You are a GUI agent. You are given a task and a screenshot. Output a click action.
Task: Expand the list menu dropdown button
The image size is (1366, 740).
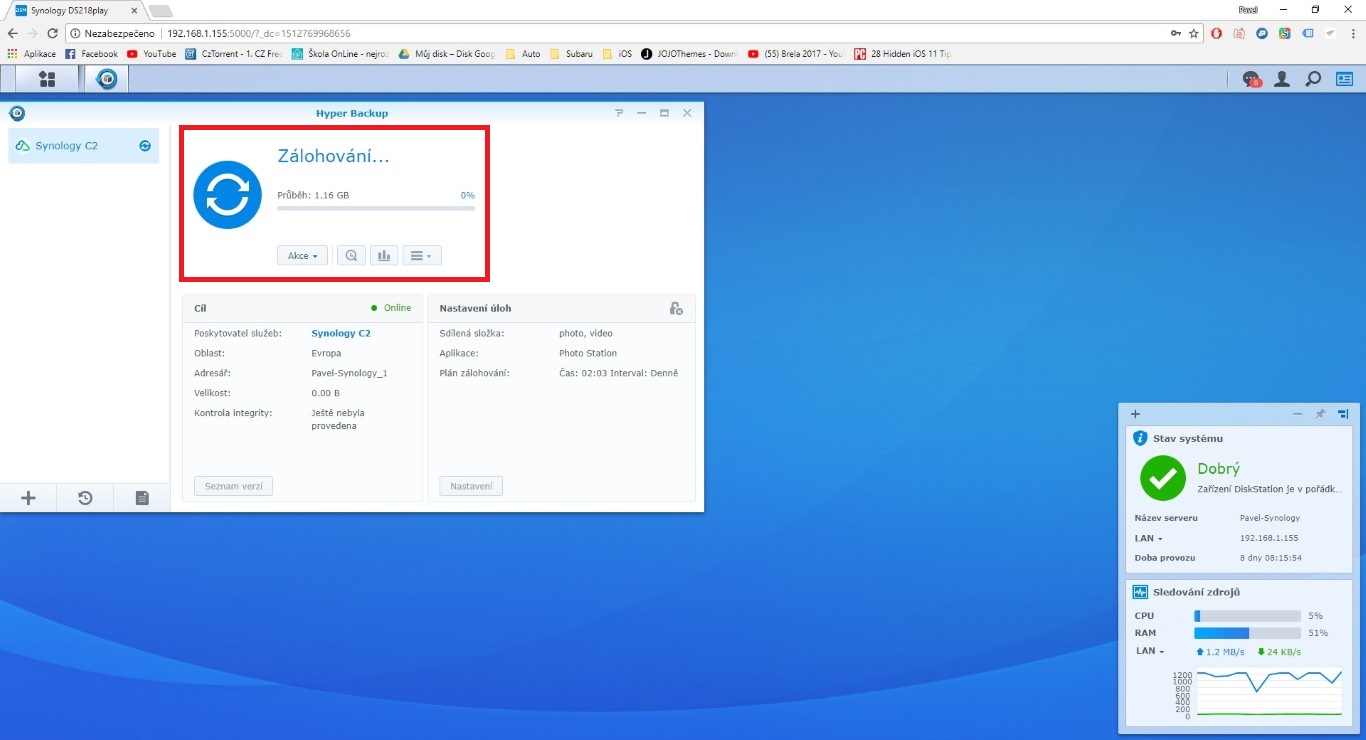(422, 256)
